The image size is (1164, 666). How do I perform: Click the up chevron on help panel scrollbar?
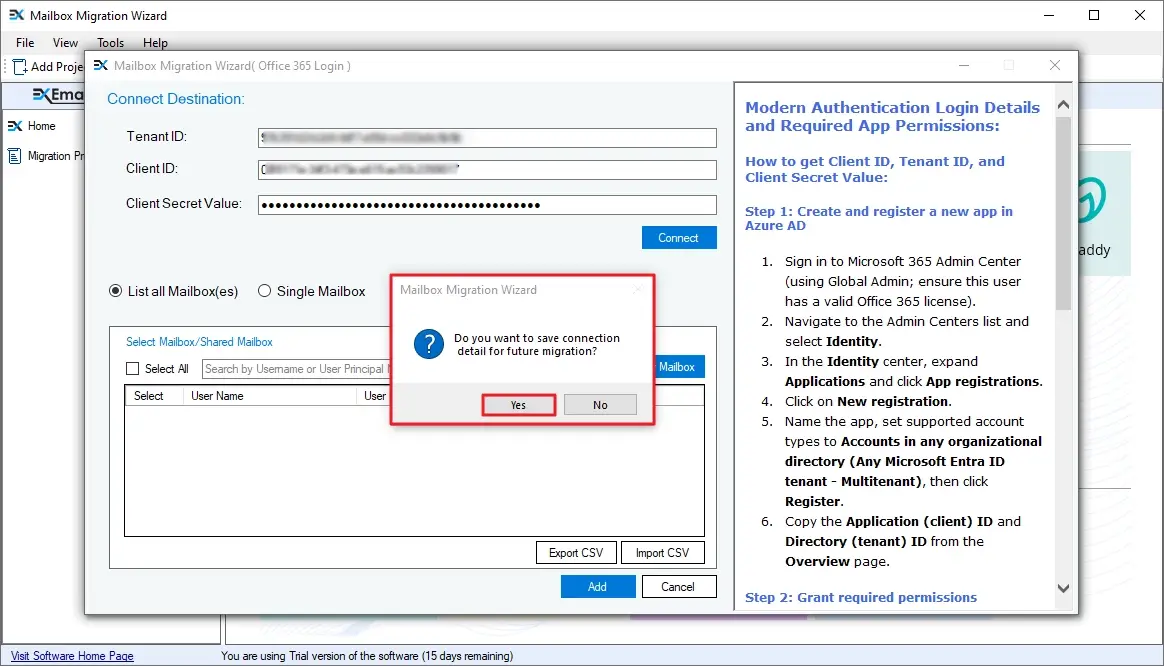pyautogui.click(x=1063, y=102)
